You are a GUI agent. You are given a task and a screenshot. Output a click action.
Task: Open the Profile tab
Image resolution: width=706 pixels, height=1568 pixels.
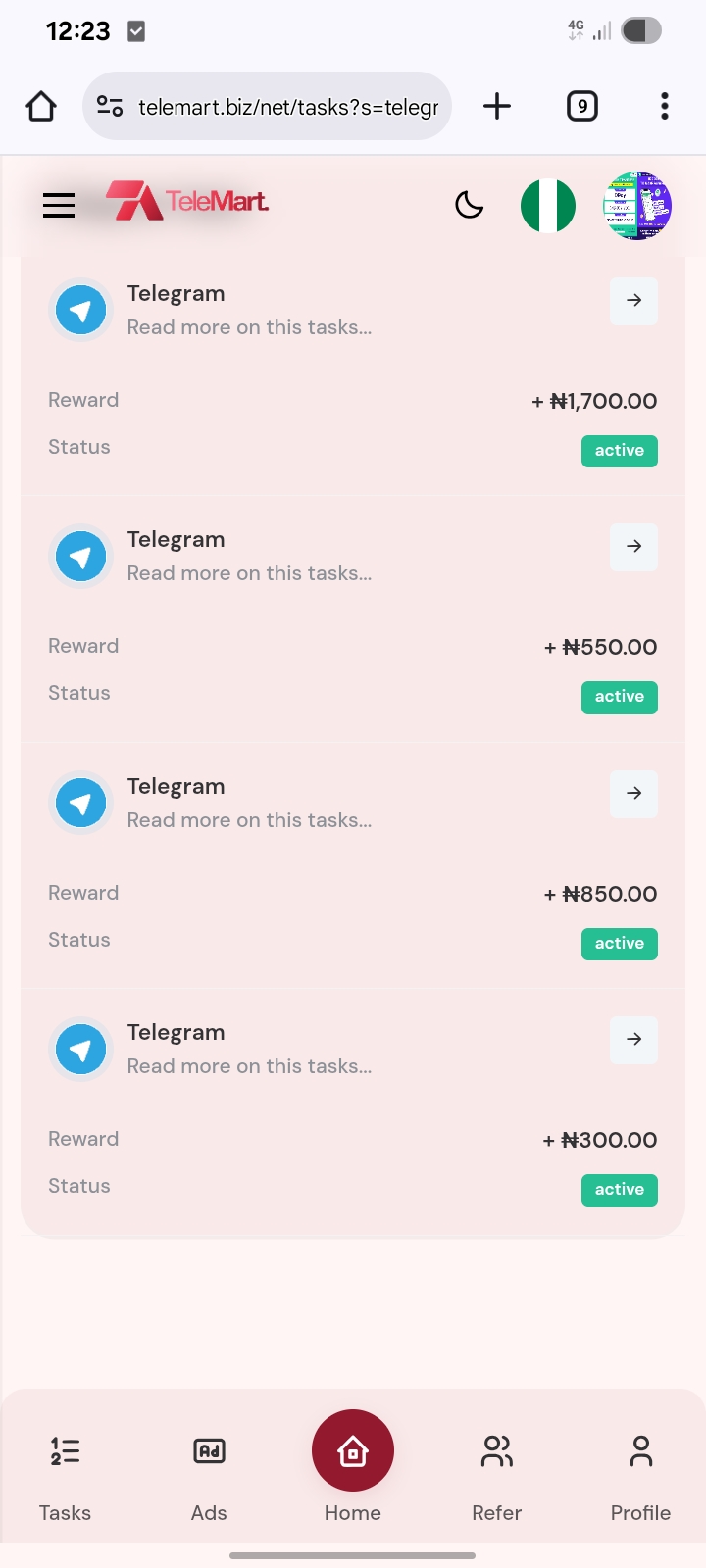pos(640,1467)
